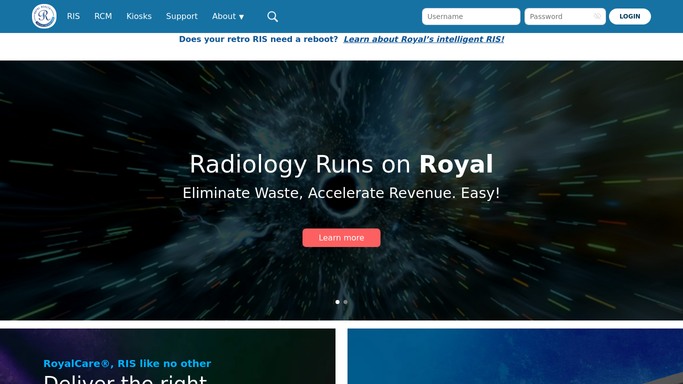This screenshot has width=683, height=384.
Task: Switch to the second carousel slide dot
Action: [345, 302]
